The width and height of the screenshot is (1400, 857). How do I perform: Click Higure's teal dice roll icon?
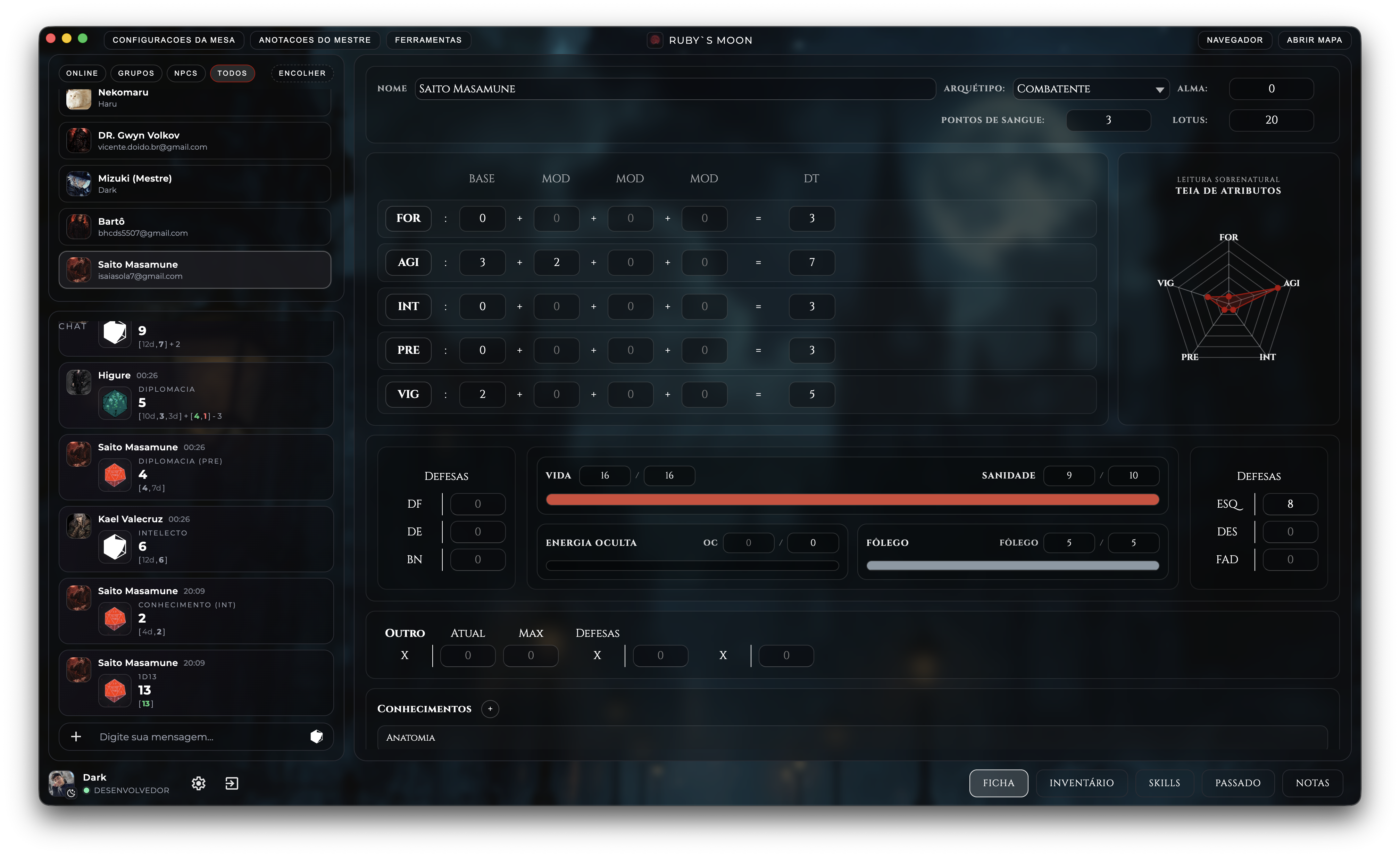(x=115, y=403)
